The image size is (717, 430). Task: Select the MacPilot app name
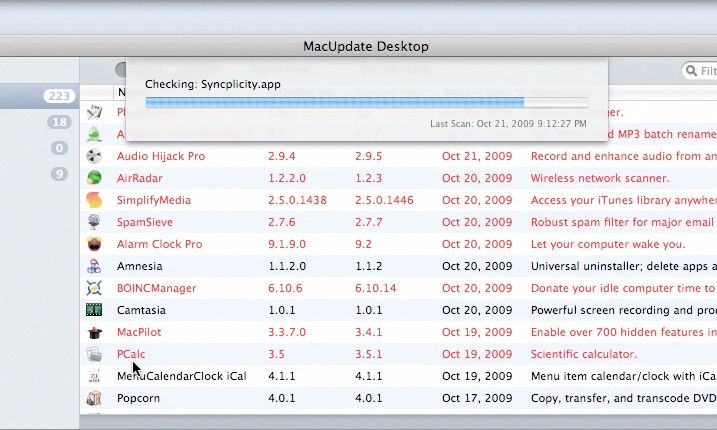pos(139,332)
